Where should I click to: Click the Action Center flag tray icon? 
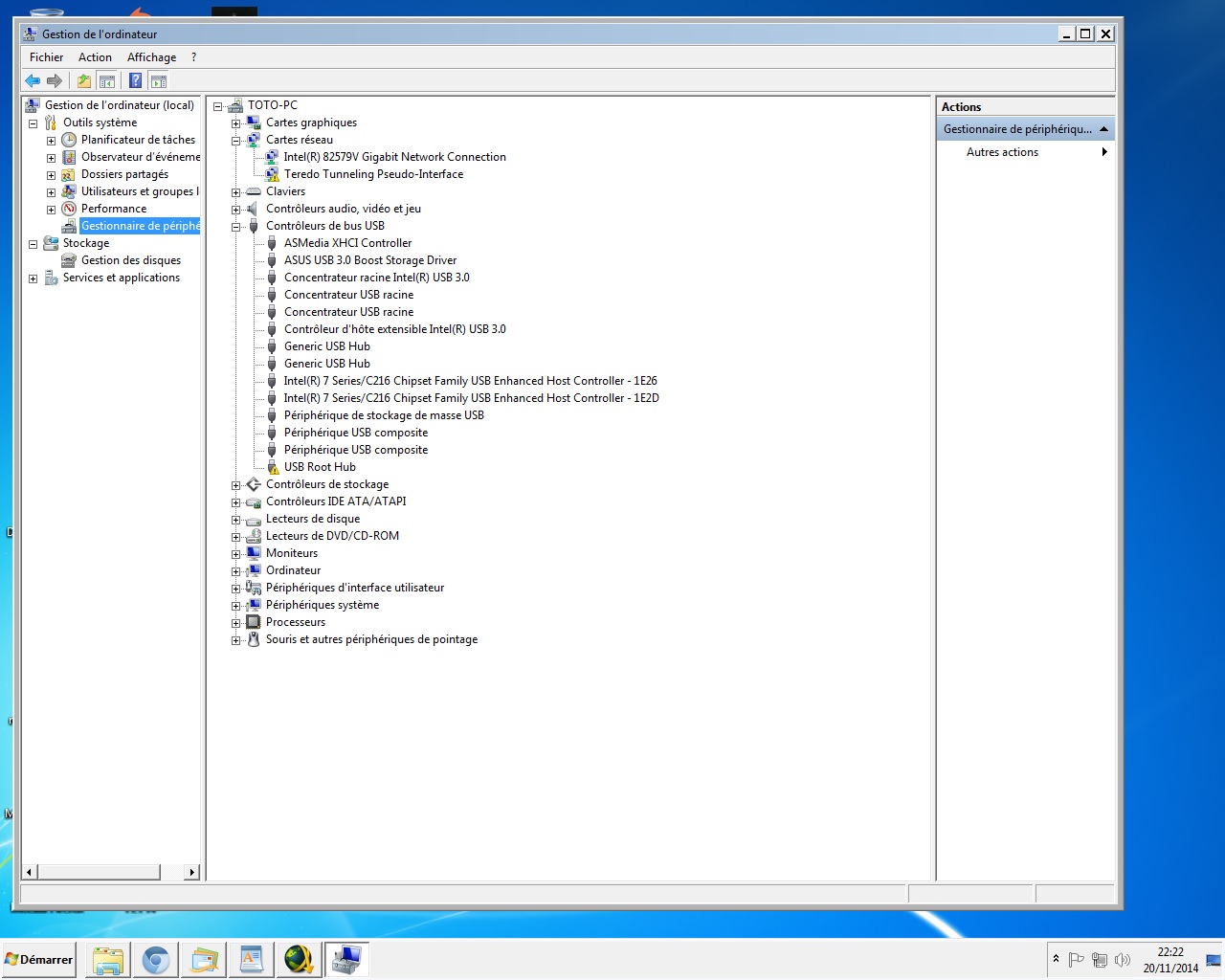point(1076,960)
